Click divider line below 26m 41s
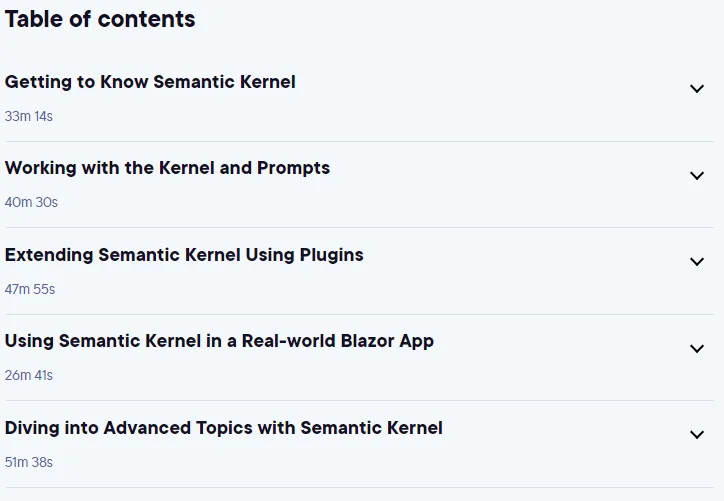The height and width of the screenshot is (501, 724). click(x=359, y=400)
